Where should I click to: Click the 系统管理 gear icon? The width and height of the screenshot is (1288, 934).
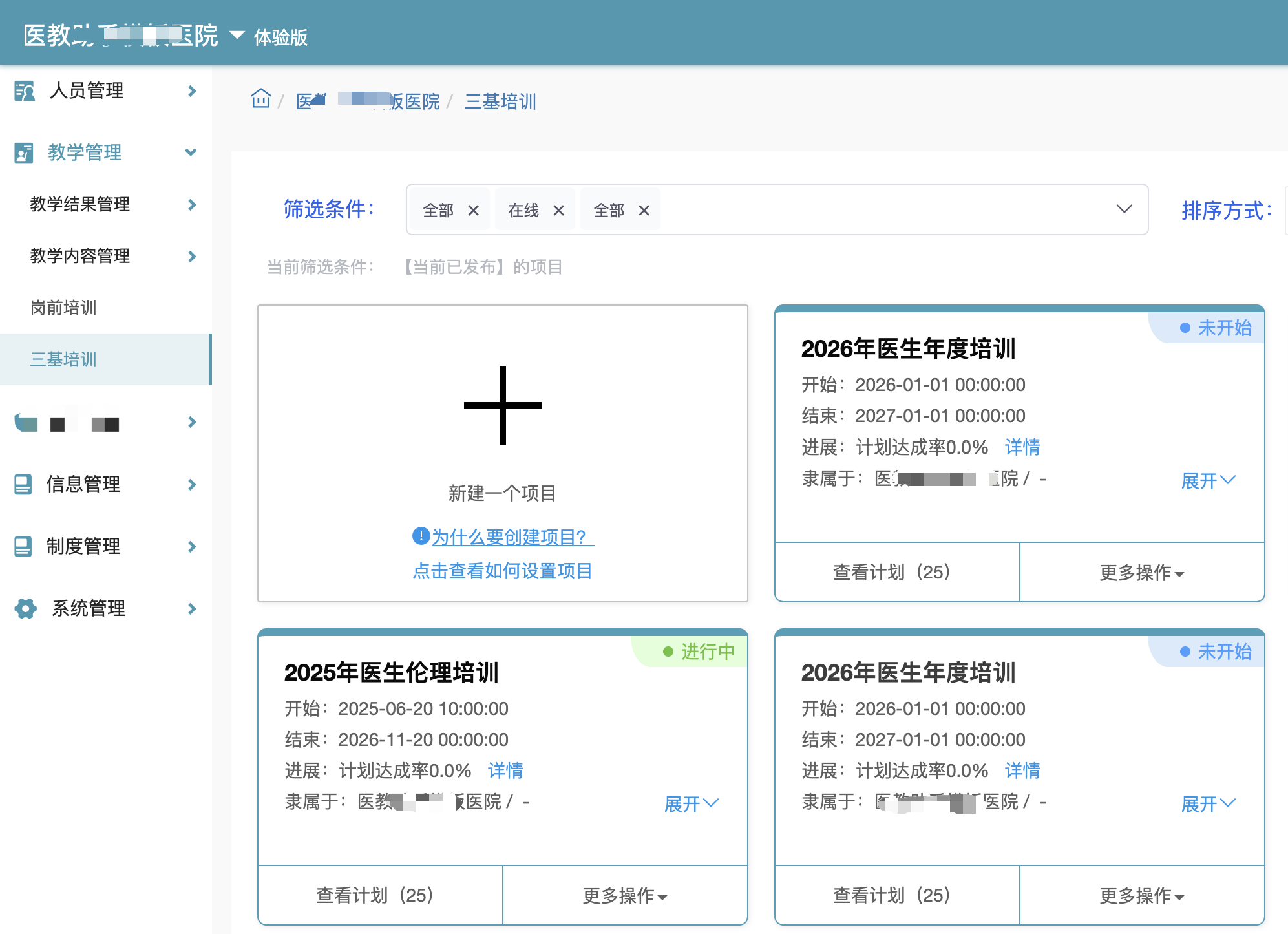[25, 608]
